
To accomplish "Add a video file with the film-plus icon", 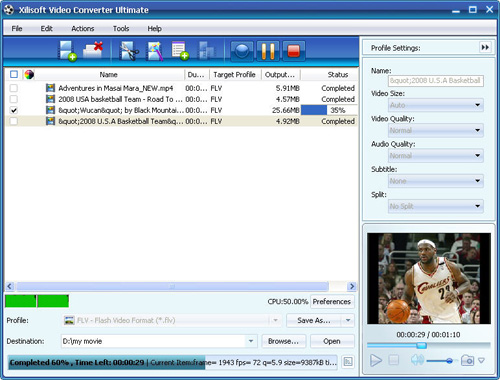I will point(68,51).
